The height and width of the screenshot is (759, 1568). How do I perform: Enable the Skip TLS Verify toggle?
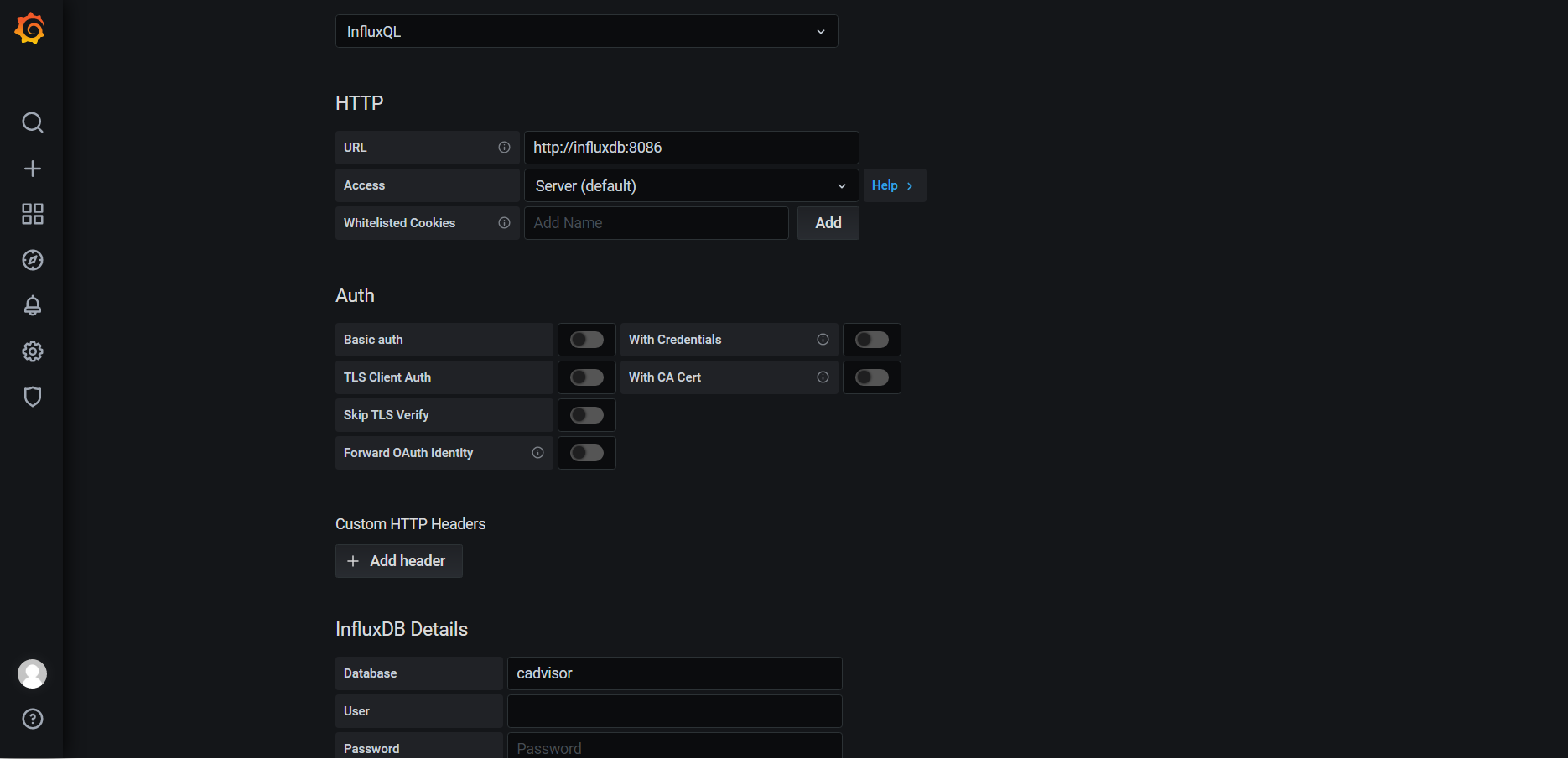click(587, 415)
